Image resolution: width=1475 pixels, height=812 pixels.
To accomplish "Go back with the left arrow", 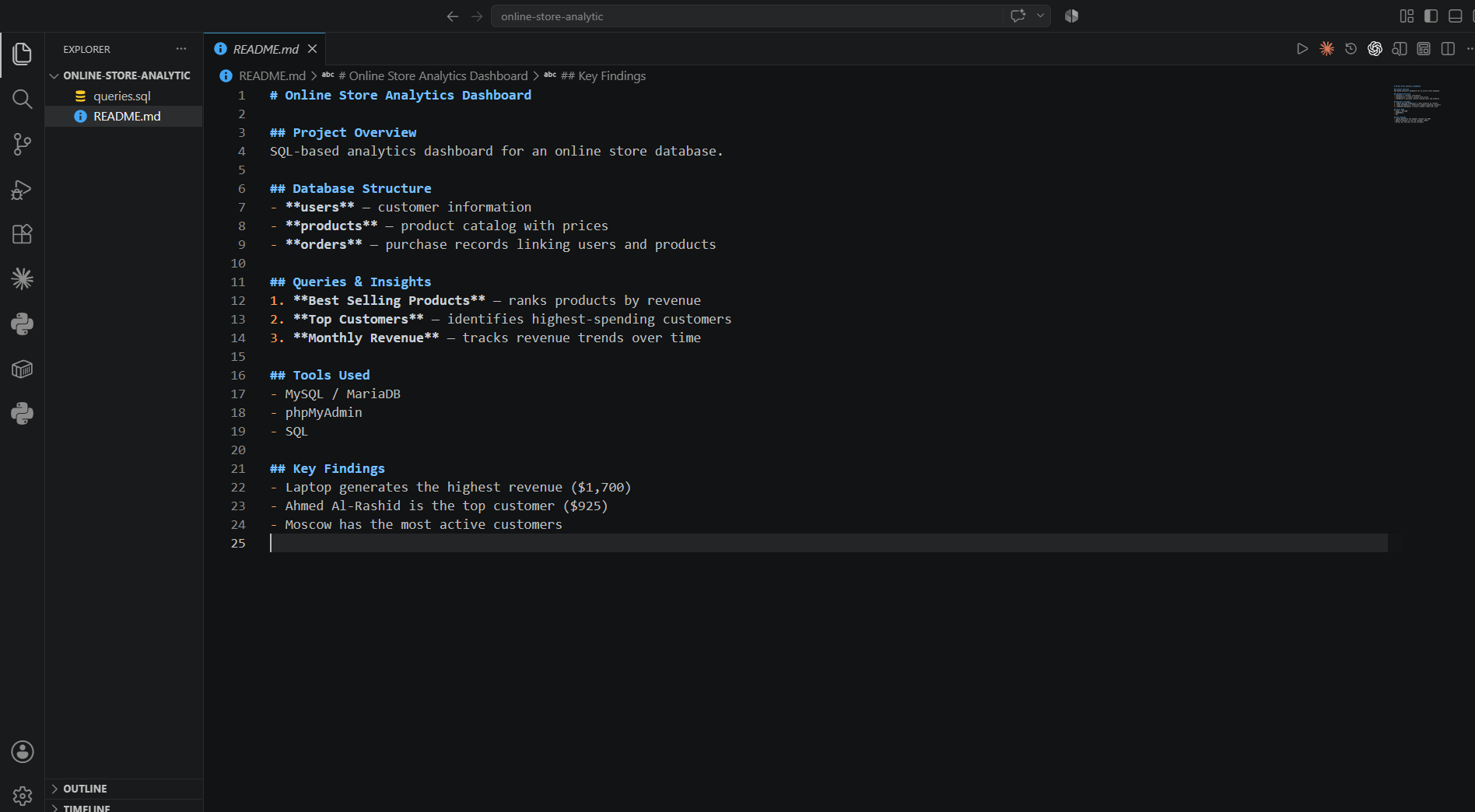I will tap(453, 16).
